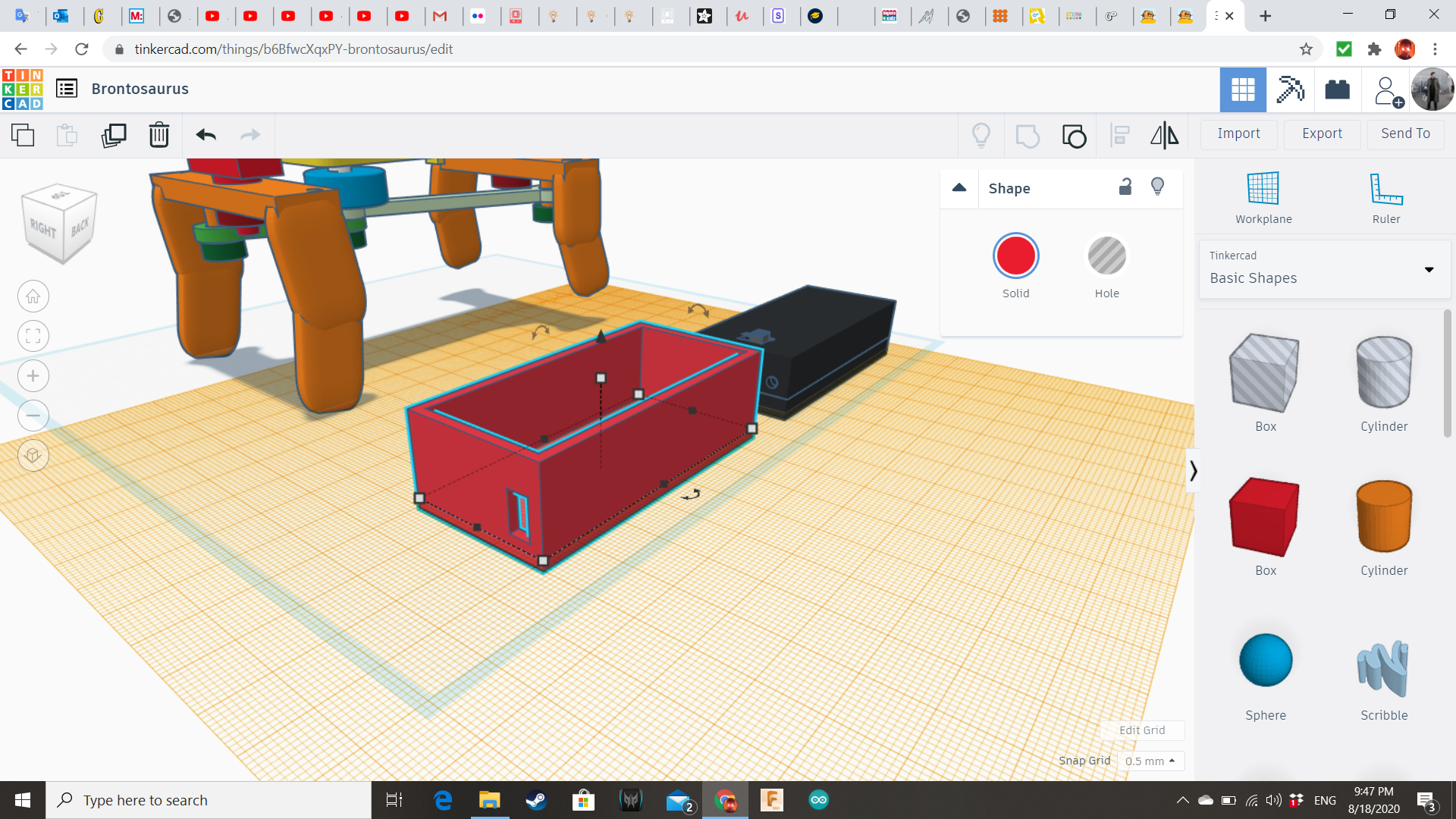This screenshot has width=1456, height=819.
Task: Toggle the lock editing padlock
Action: click(1125, 187)
